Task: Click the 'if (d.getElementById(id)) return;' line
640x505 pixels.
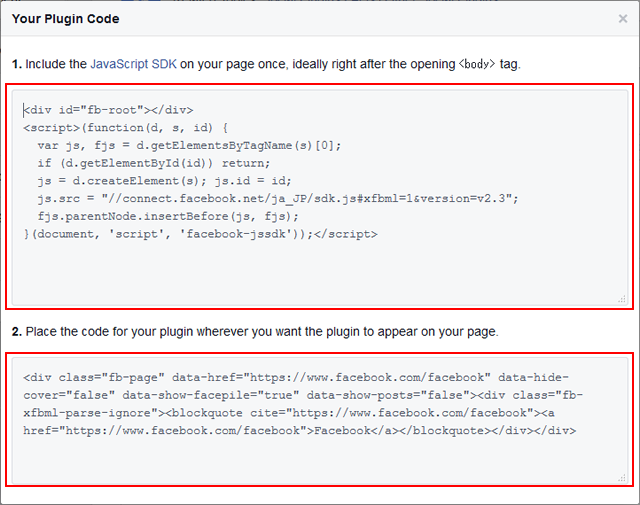Action: click(x=153, y=163)
